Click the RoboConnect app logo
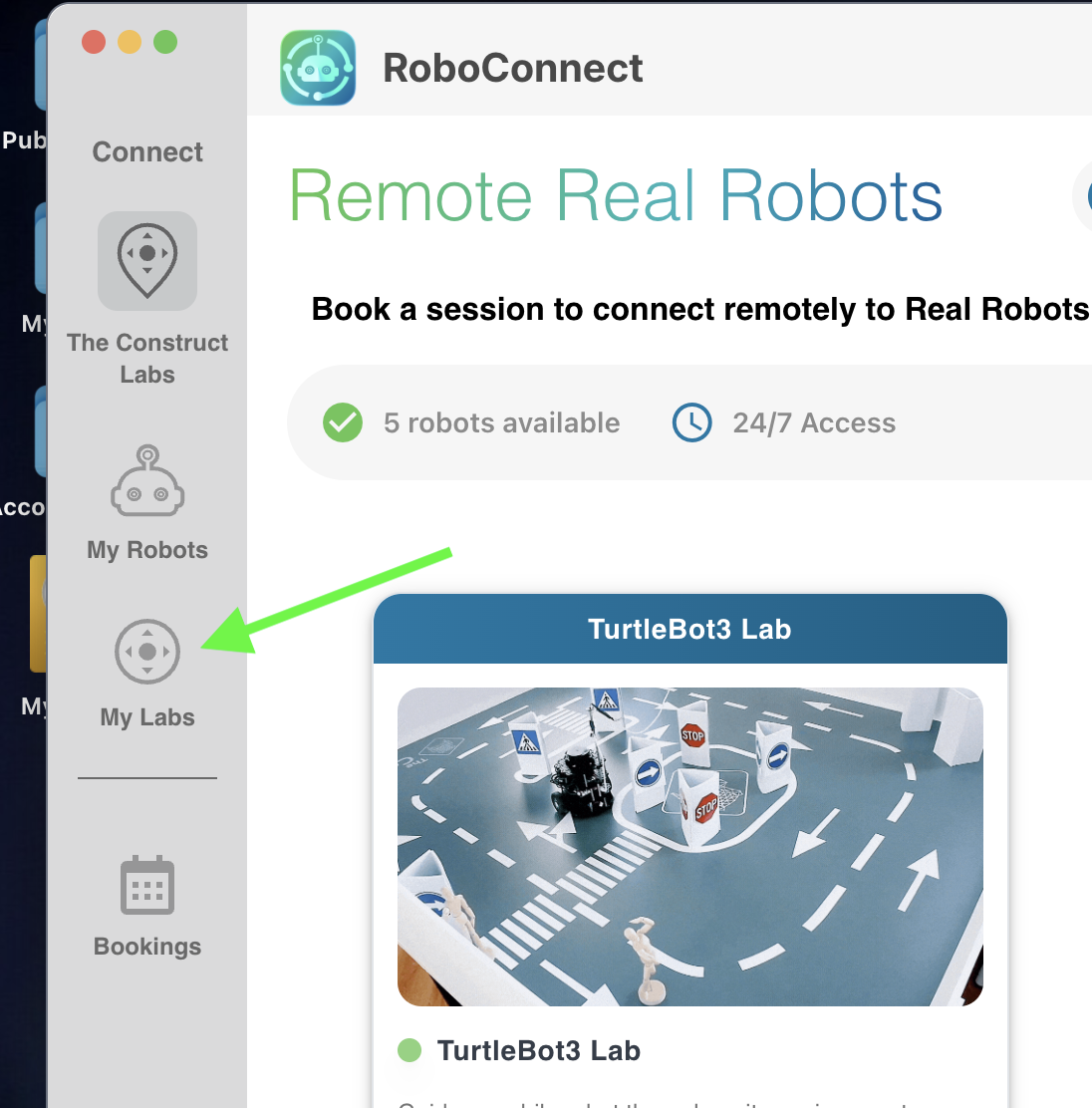 tap(318, 68)
